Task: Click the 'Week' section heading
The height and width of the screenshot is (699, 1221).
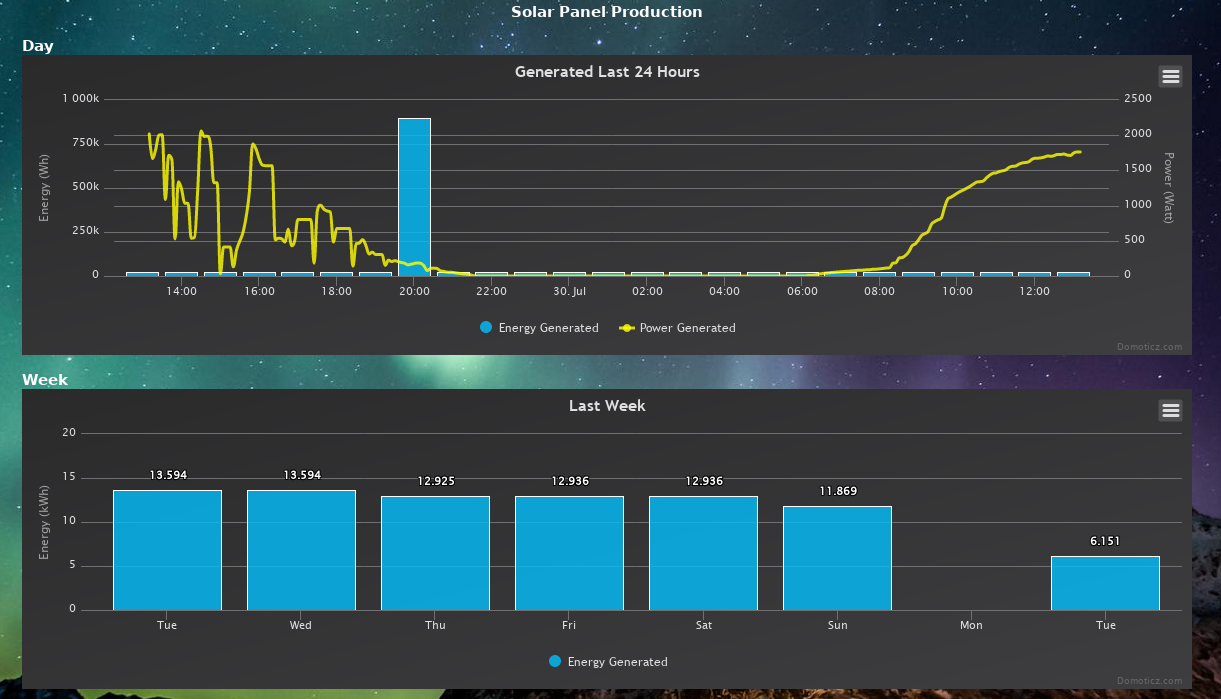Action: pos(45,380)
